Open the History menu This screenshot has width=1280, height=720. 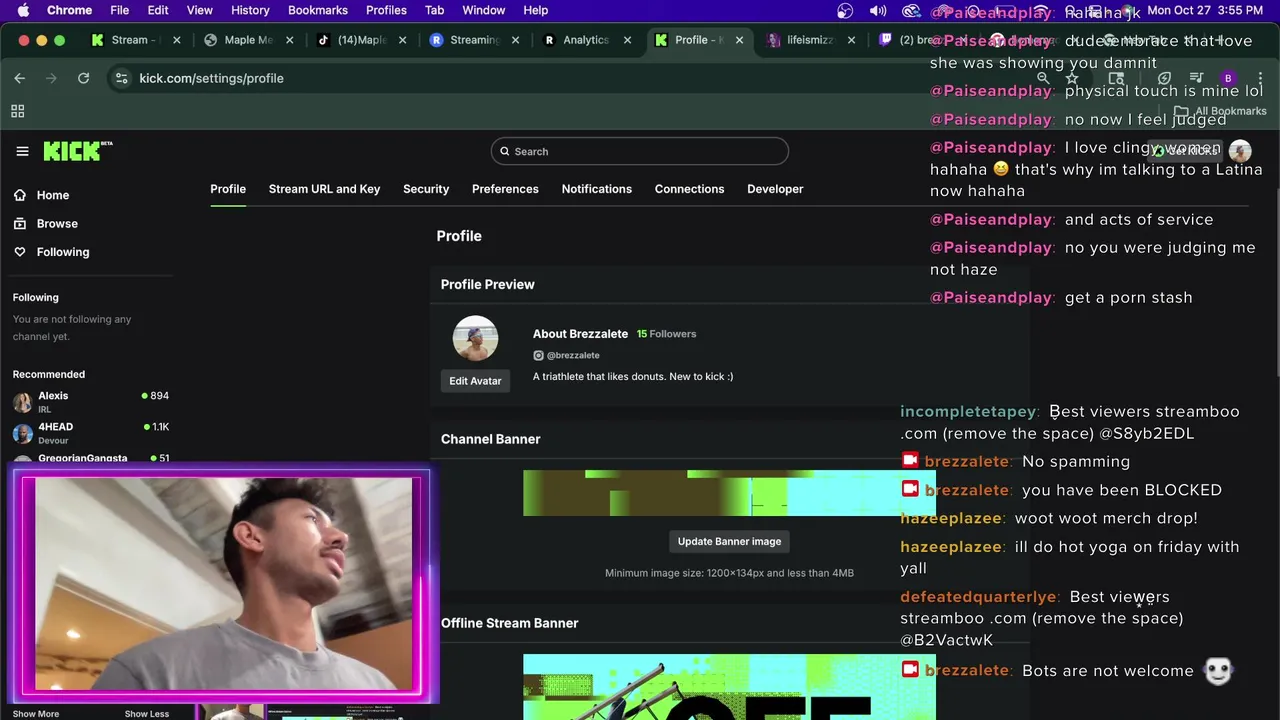click(250, 10)
